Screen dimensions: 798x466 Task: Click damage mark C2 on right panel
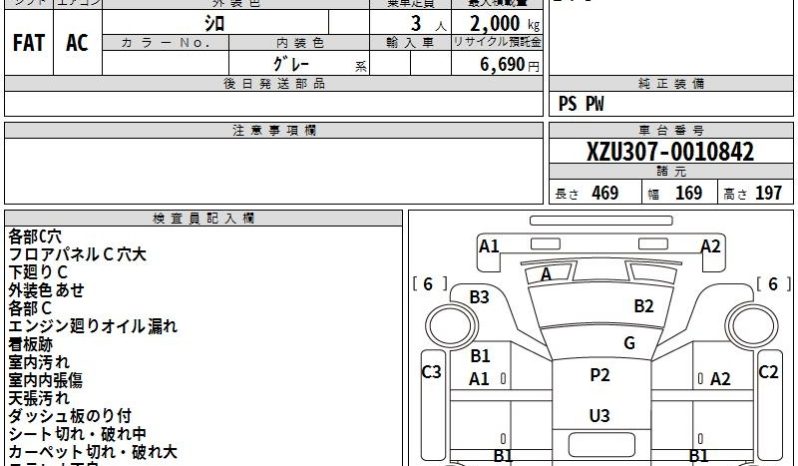click(x=768, y=372)
